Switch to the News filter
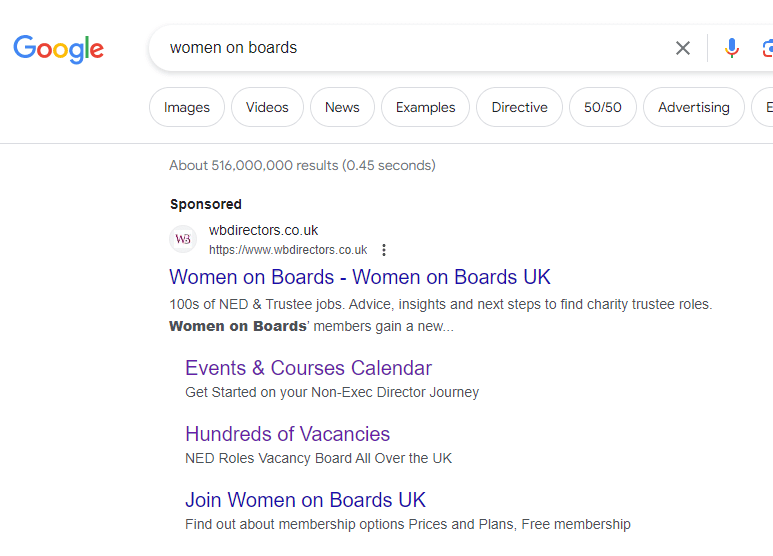 click(x=342, y=107)
